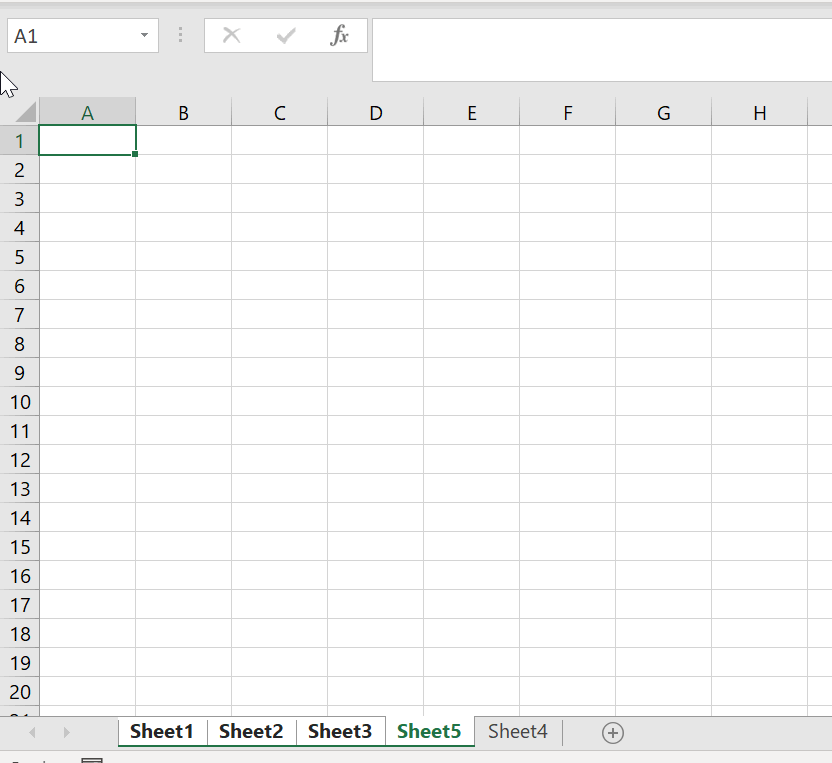
Task: Select row 2 header
Action: point(19,170)
